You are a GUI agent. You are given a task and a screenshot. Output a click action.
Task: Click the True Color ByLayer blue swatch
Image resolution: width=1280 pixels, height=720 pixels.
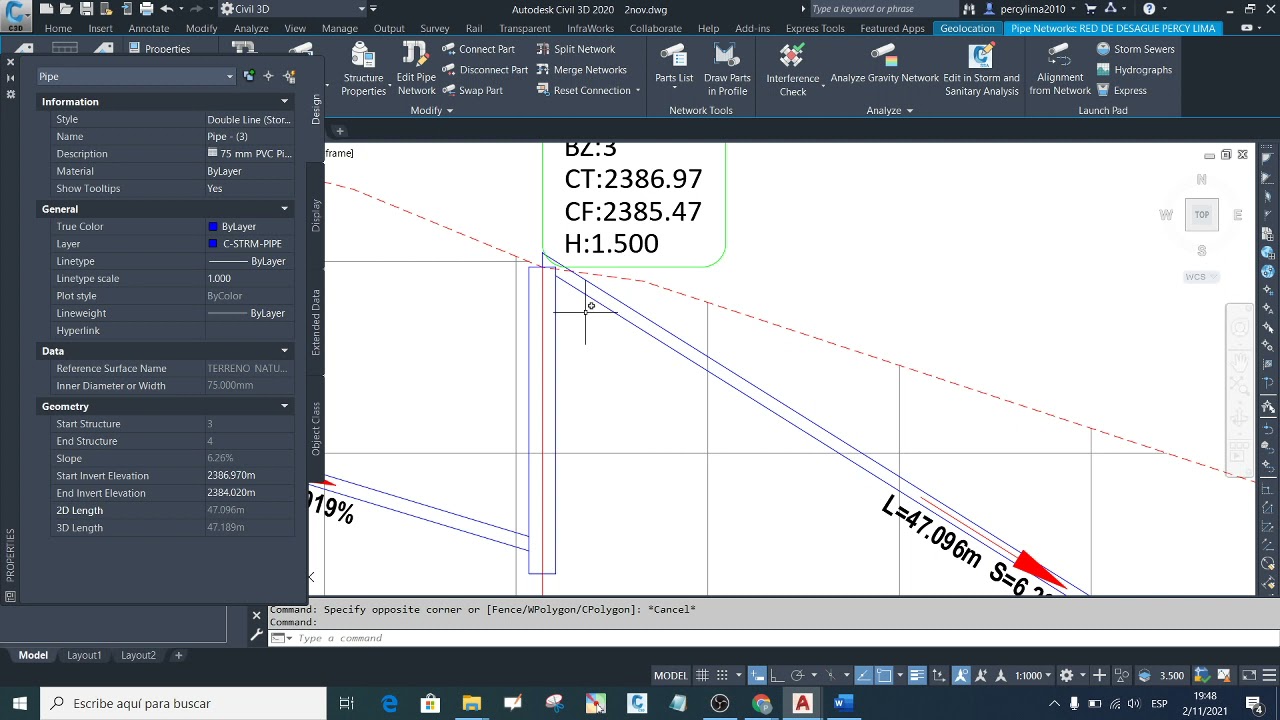point(213,227)
